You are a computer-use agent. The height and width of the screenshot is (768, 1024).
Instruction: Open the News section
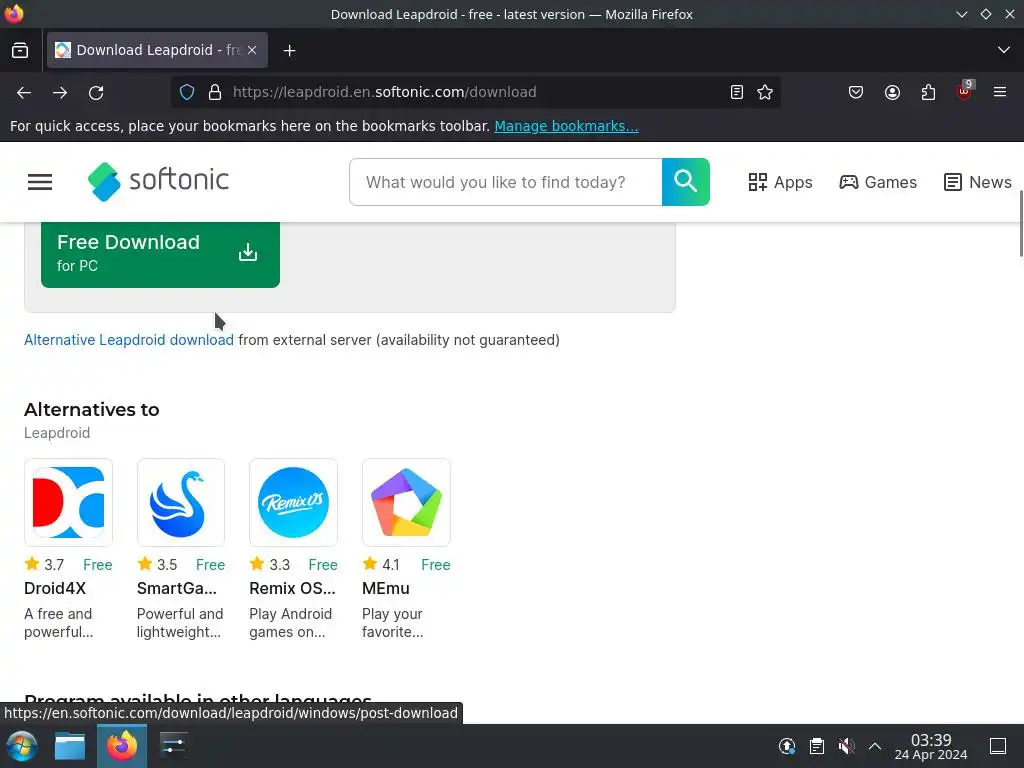coord(978,182)
